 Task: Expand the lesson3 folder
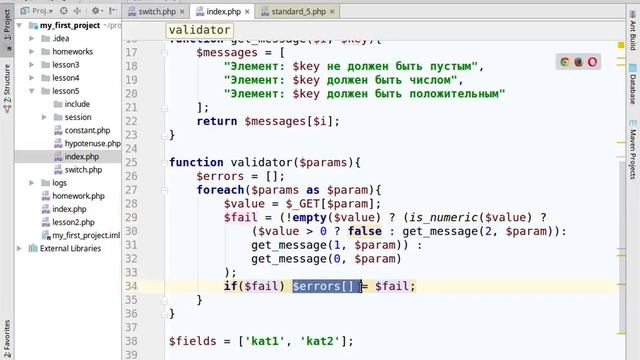31,64
